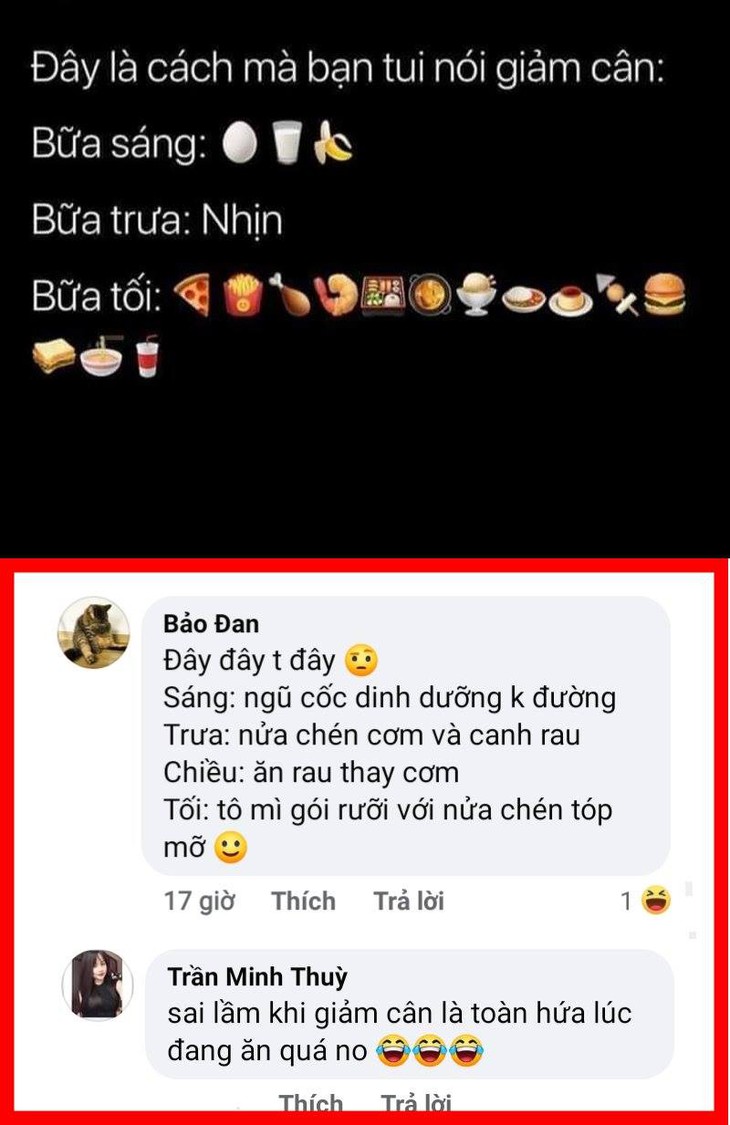Click the pizza slice emoji
Viewport: 730px width, 1125px height.
coord(192,294)
